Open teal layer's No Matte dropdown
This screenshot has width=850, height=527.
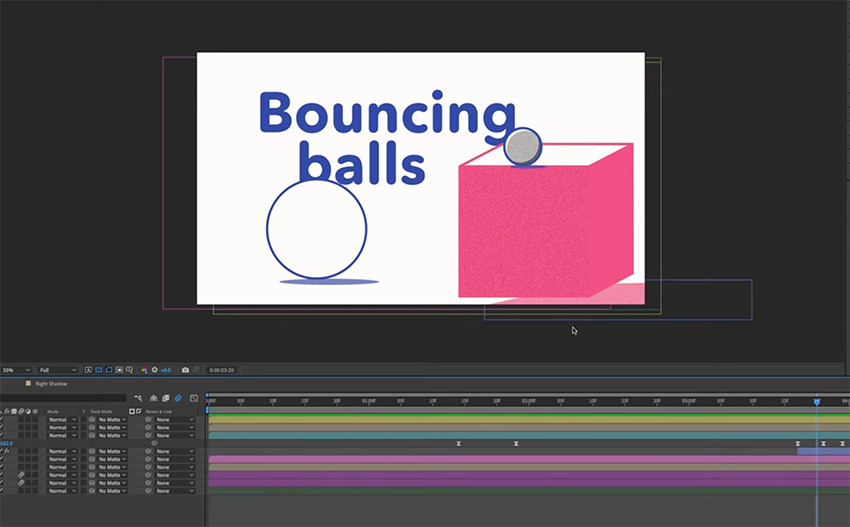[112, 435]
